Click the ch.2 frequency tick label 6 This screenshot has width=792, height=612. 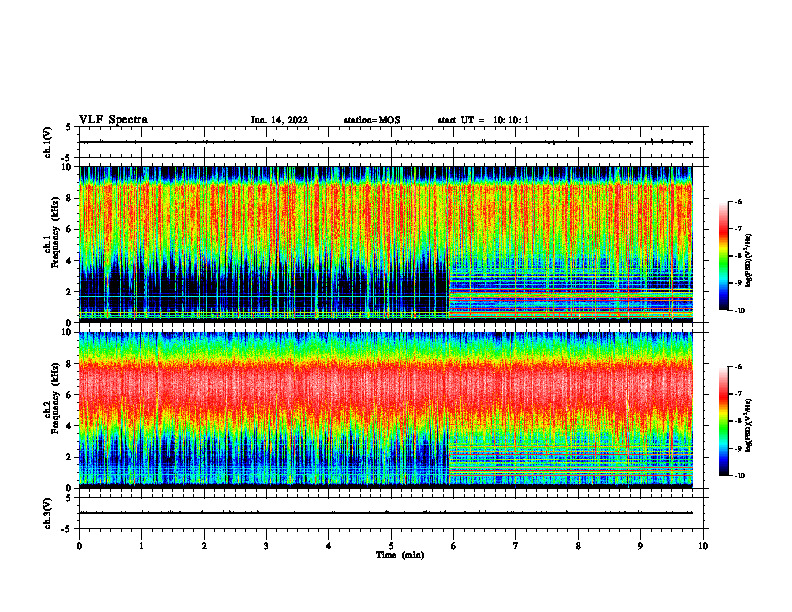tap(69, 395)
